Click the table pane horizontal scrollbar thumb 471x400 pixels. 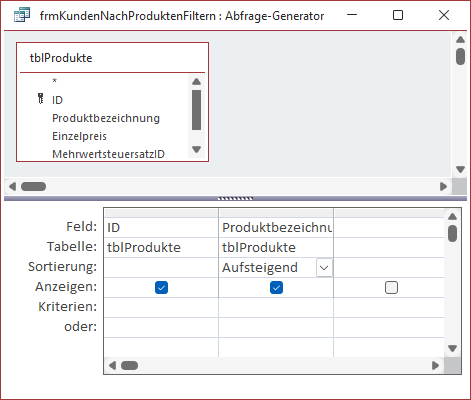pos(33,186)
